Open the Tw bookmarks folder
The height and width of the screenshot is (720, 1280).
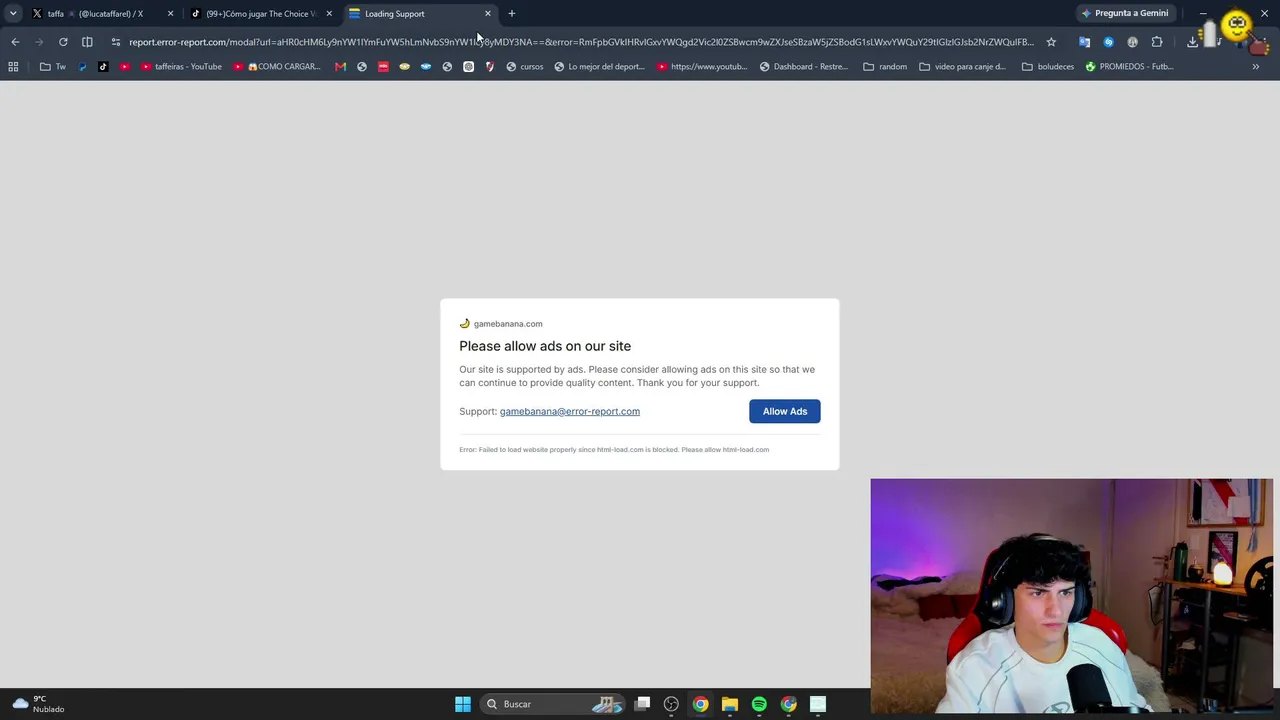(x=53, y=67)
